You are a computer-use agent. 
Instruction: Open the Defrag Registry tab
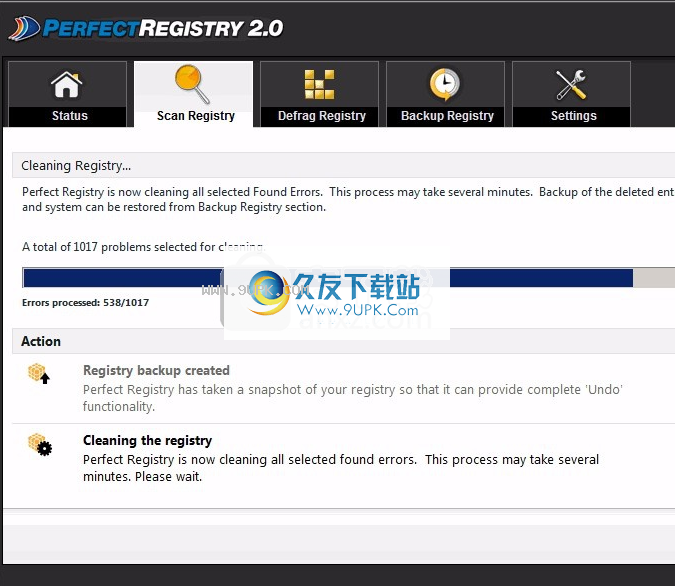pyautogui.click(x=319, y=94)
